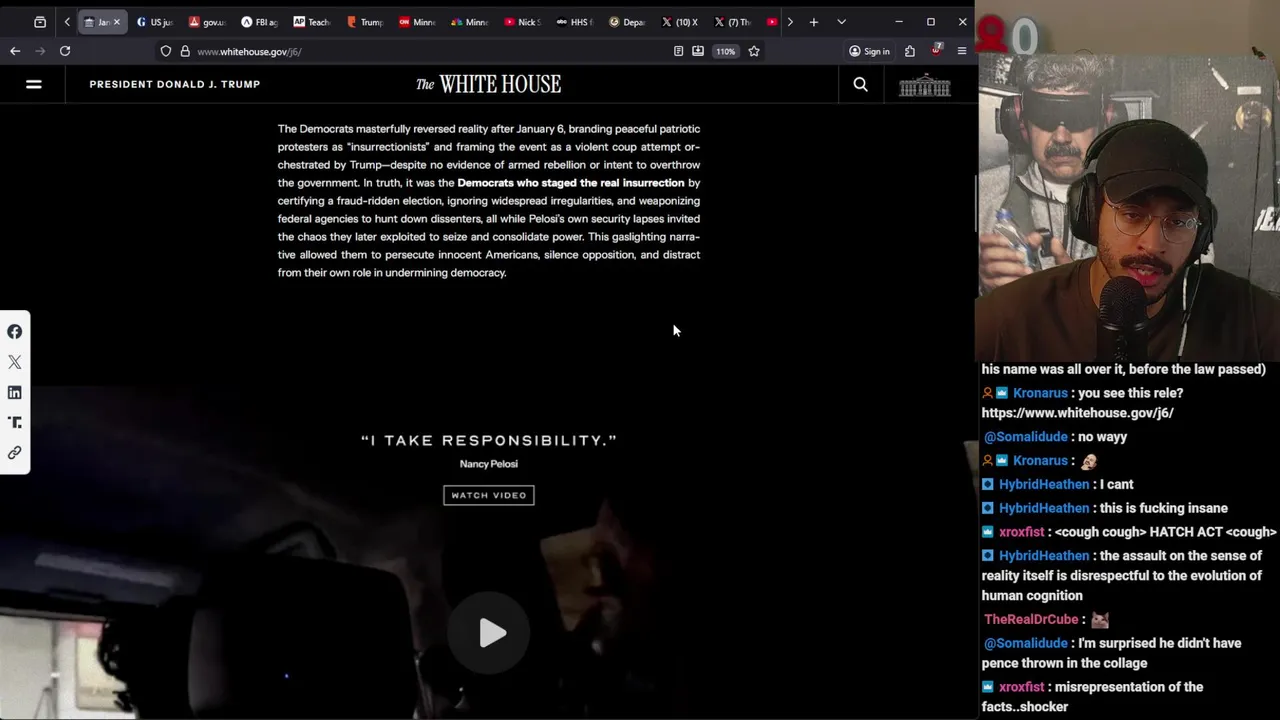This screenshot has height=720, width=1280.
Task: Click xroxfist username on 'HATCH ACT' message
Action: [x=1021, y=532]
